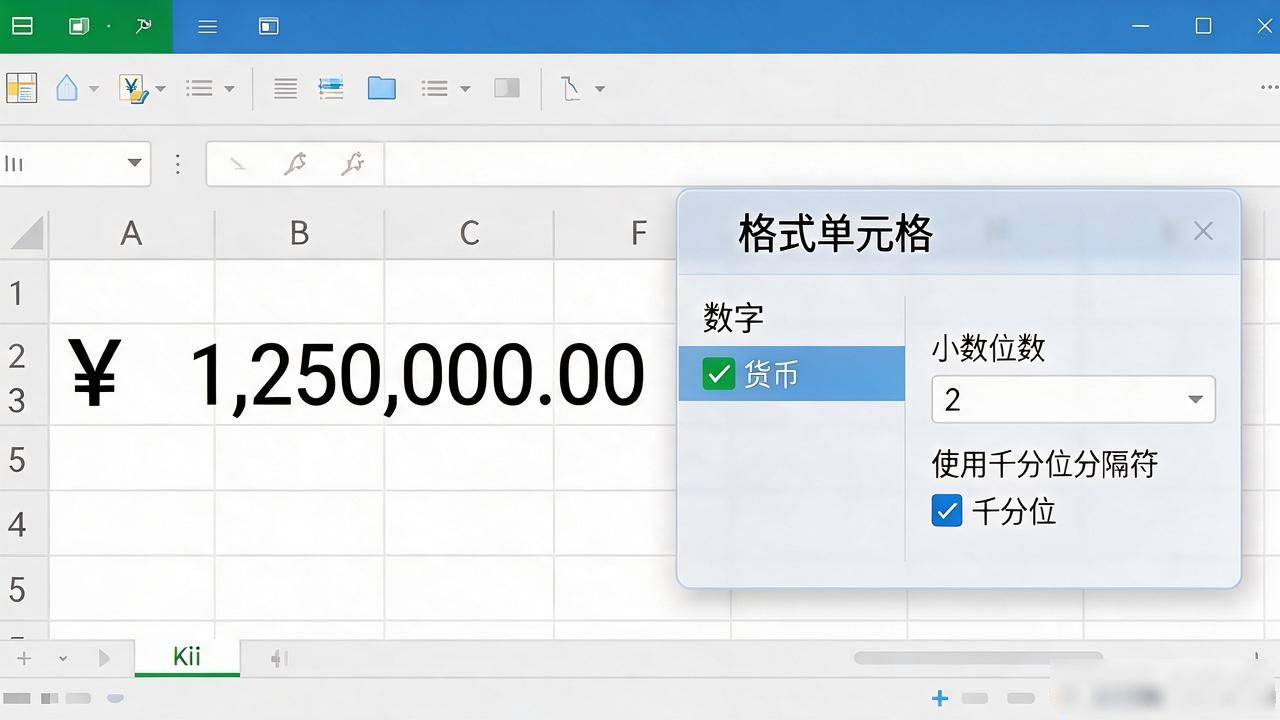Open the 小数位数 dropdown
Image resolution: width=1280 pixels, height=720 pixels.
point(1073,400)
